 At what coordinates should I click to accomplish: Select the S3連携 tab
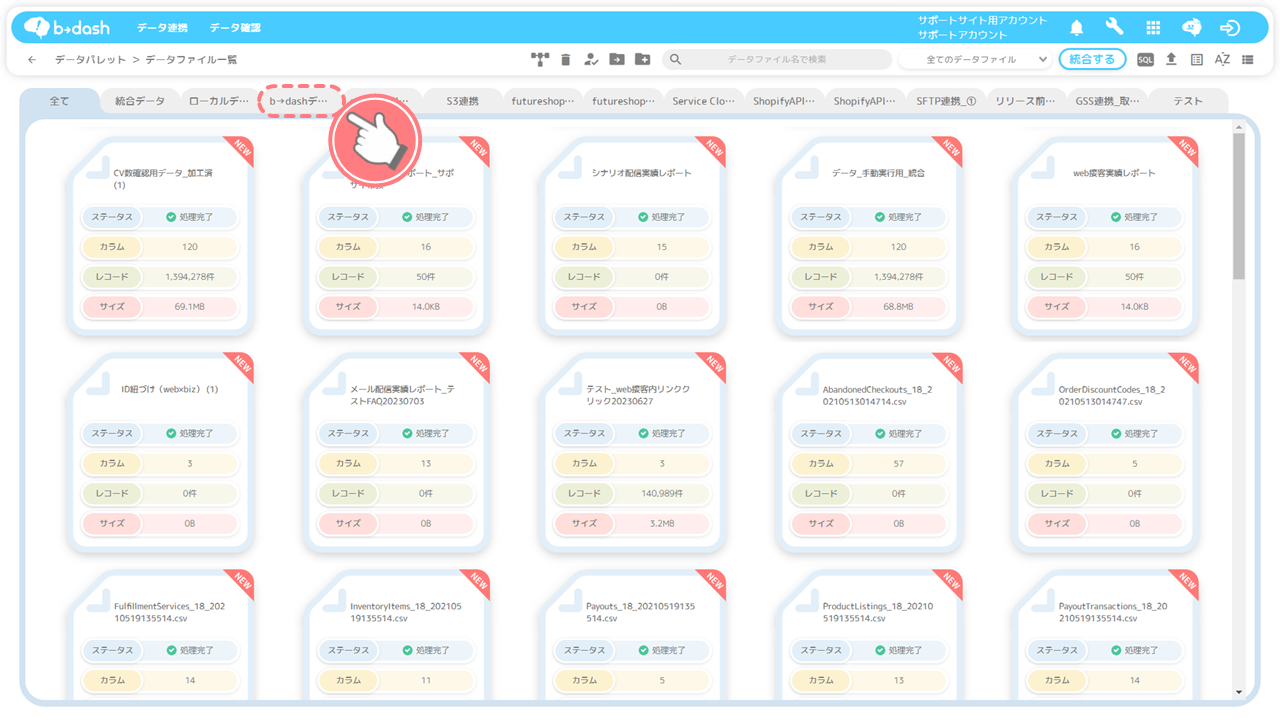tap(461, 101)
